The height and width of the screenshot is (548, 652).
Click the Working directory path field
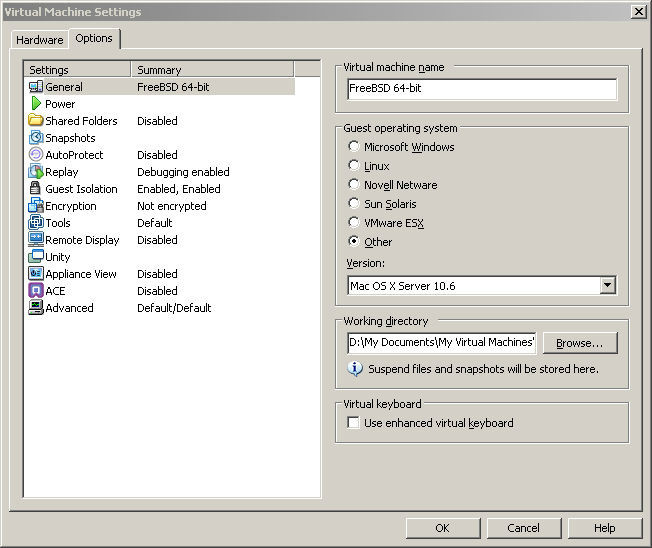coord(442,343)
